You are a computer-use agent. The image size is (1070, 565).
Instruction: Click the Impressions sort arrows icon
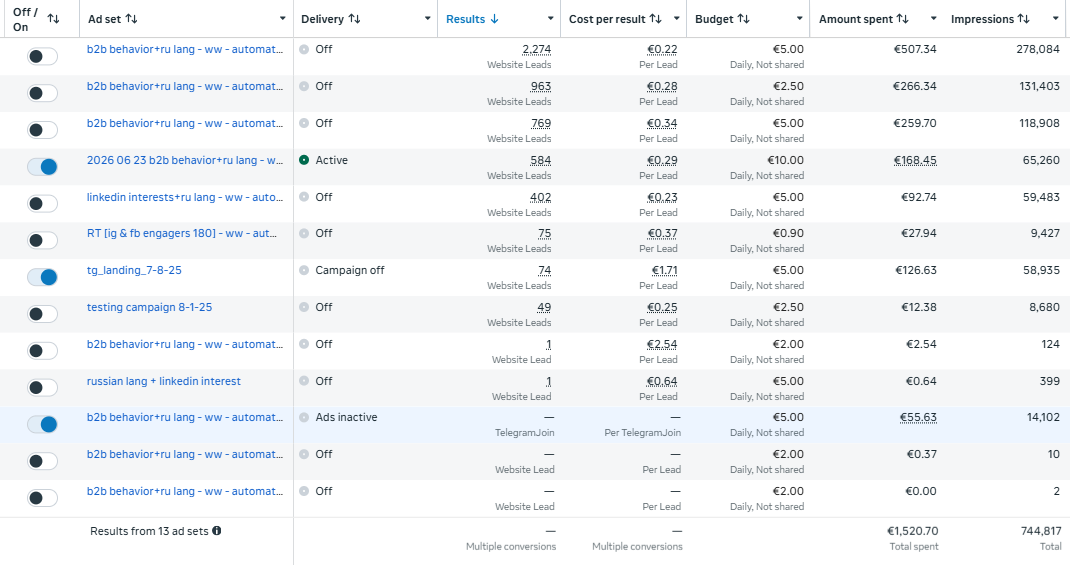[1024, 19]
